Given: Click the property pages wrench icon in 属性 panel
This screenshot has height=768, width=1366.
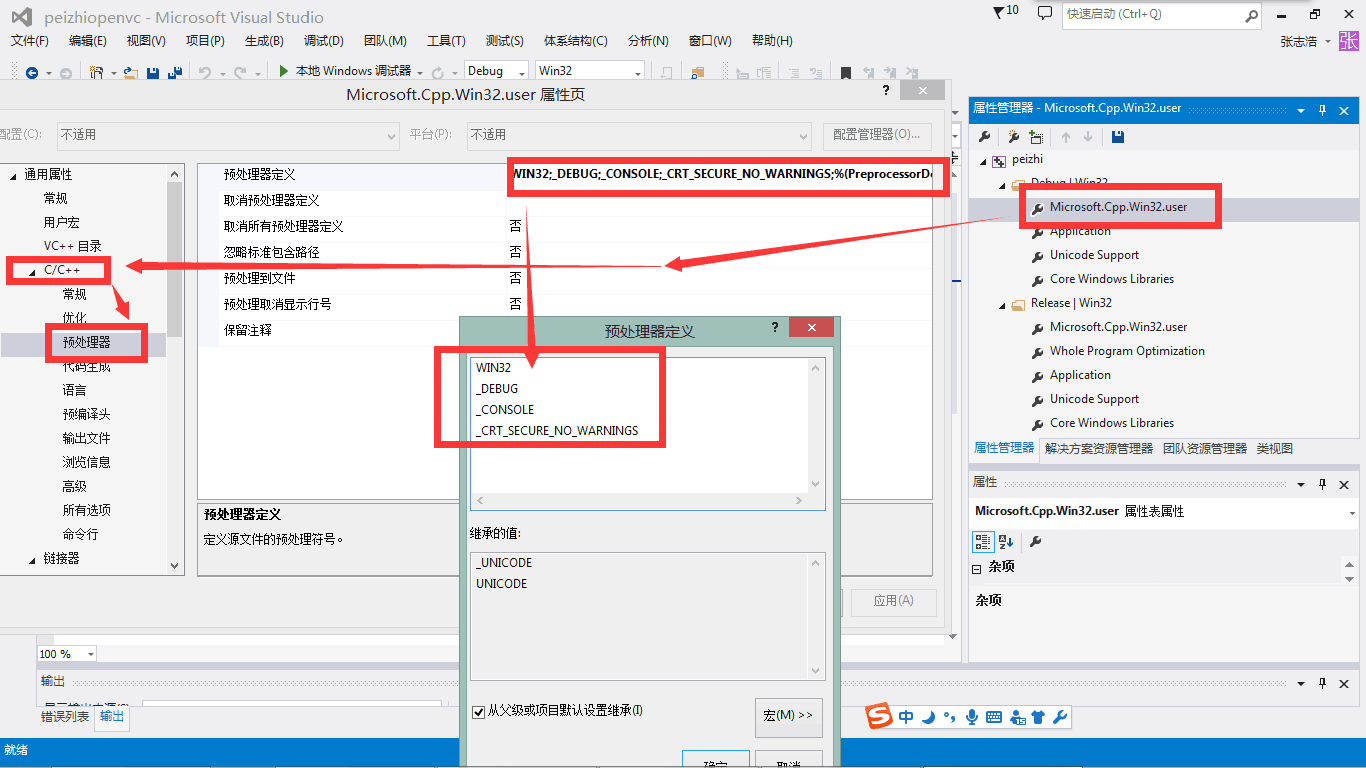Looking at the screenshot, I should 1036,541.
